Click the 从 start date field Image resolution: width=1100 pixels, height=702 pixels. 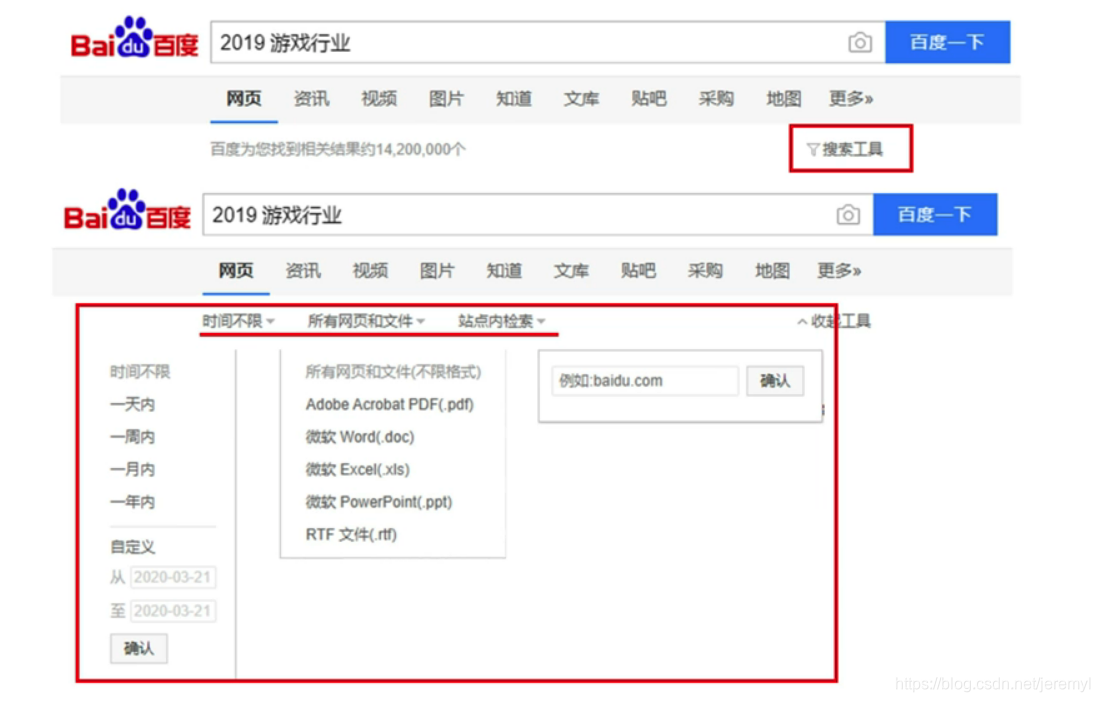(173, 577)
